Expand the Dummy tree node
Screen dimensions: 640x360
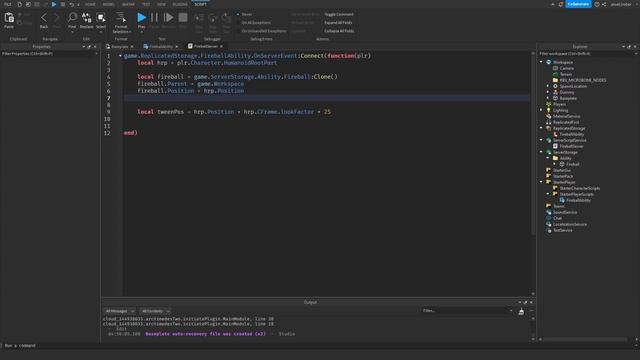click(x=548, y=92)
